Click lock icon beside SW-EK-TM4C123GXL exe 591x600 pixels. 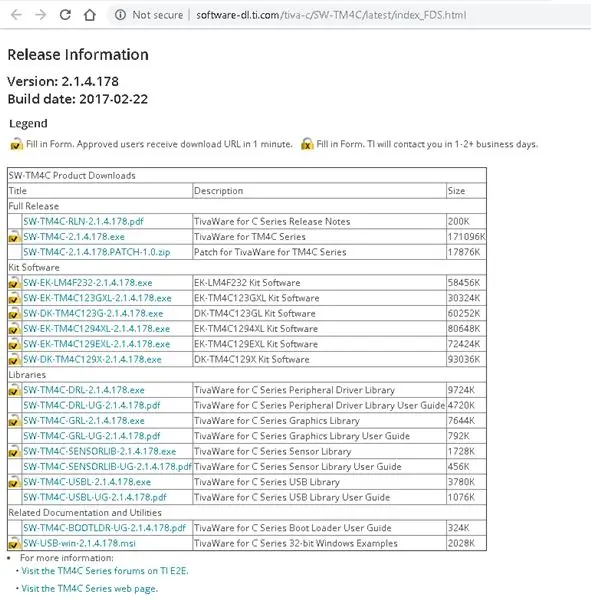click(14, 298)
